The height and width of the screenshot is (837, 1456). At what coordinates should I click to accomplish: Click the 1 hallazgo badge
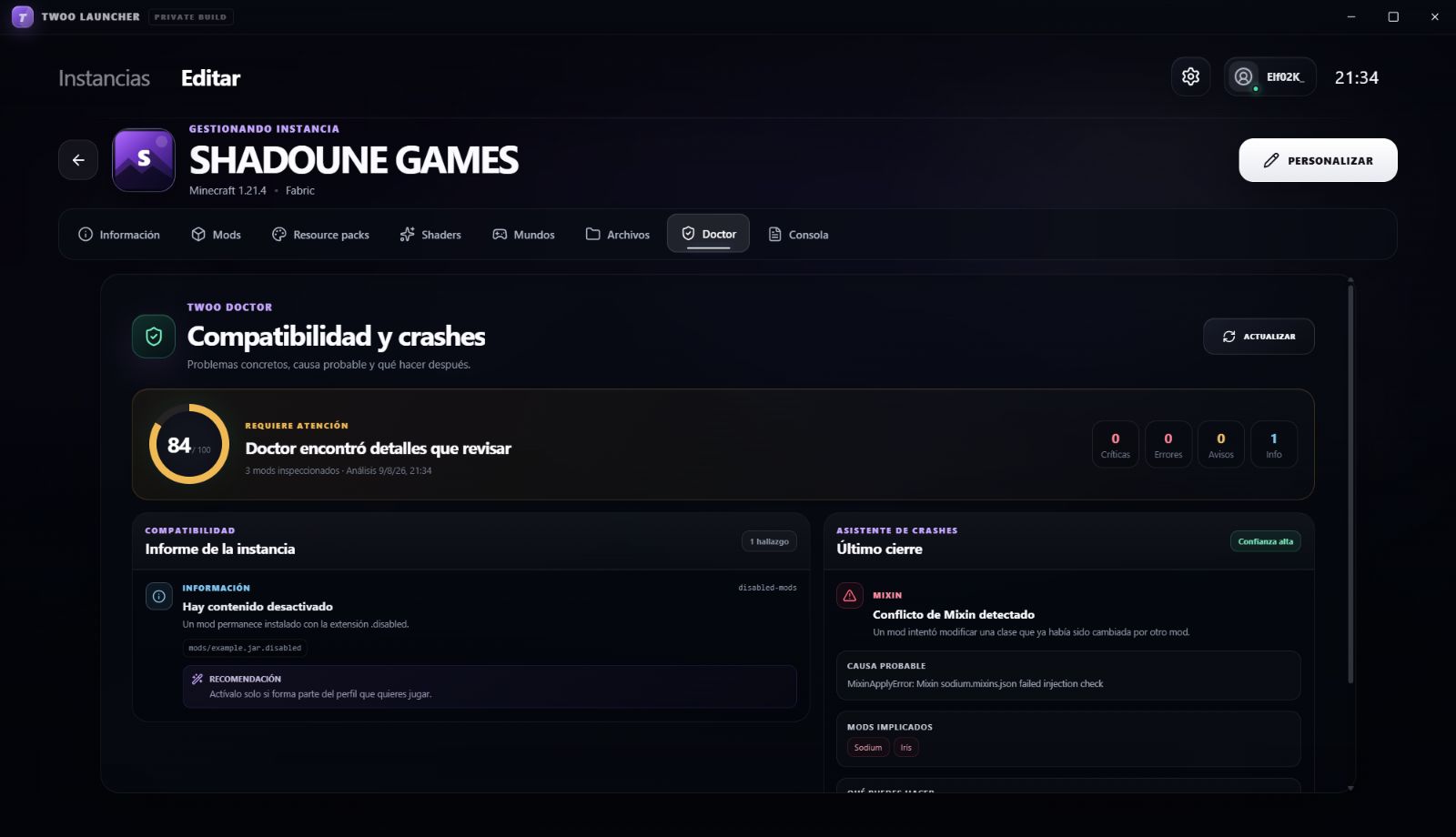click(x=769, y=541)
